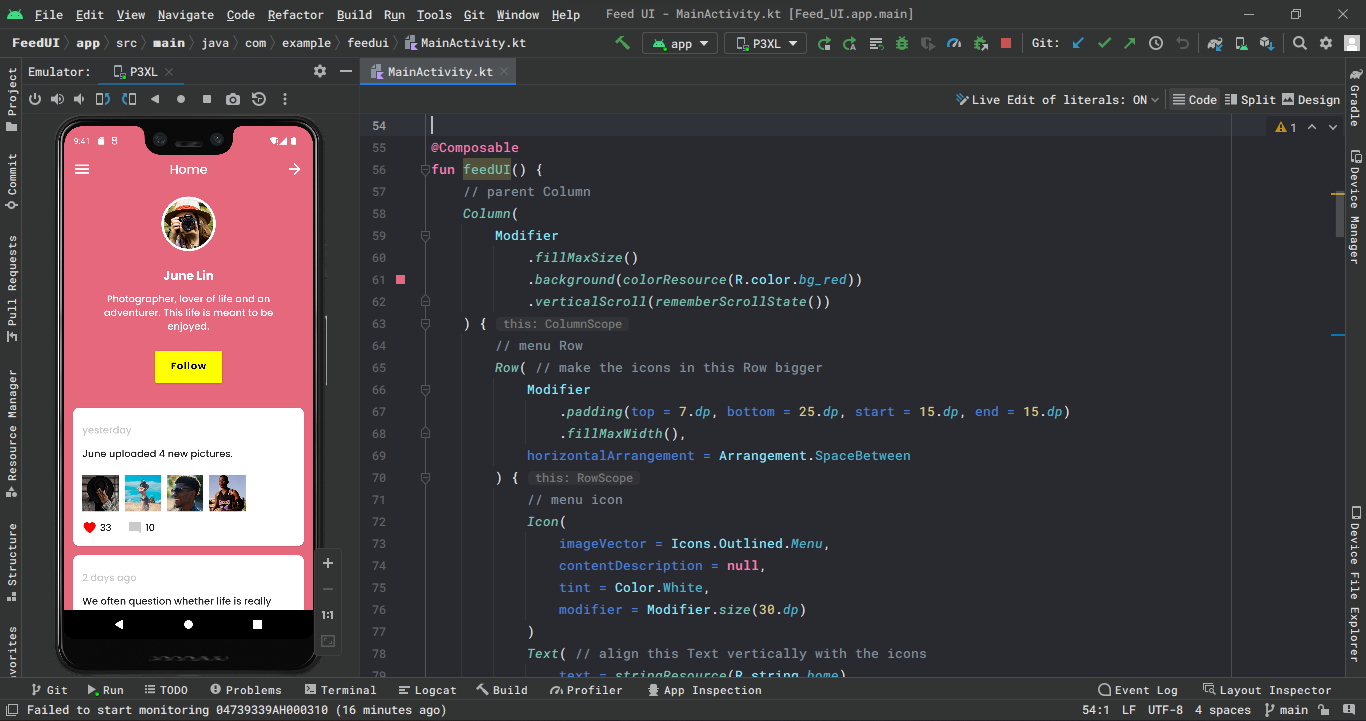1366x721 pixels.
Task: Switch editor to Design view
Action: (1310, 99)
